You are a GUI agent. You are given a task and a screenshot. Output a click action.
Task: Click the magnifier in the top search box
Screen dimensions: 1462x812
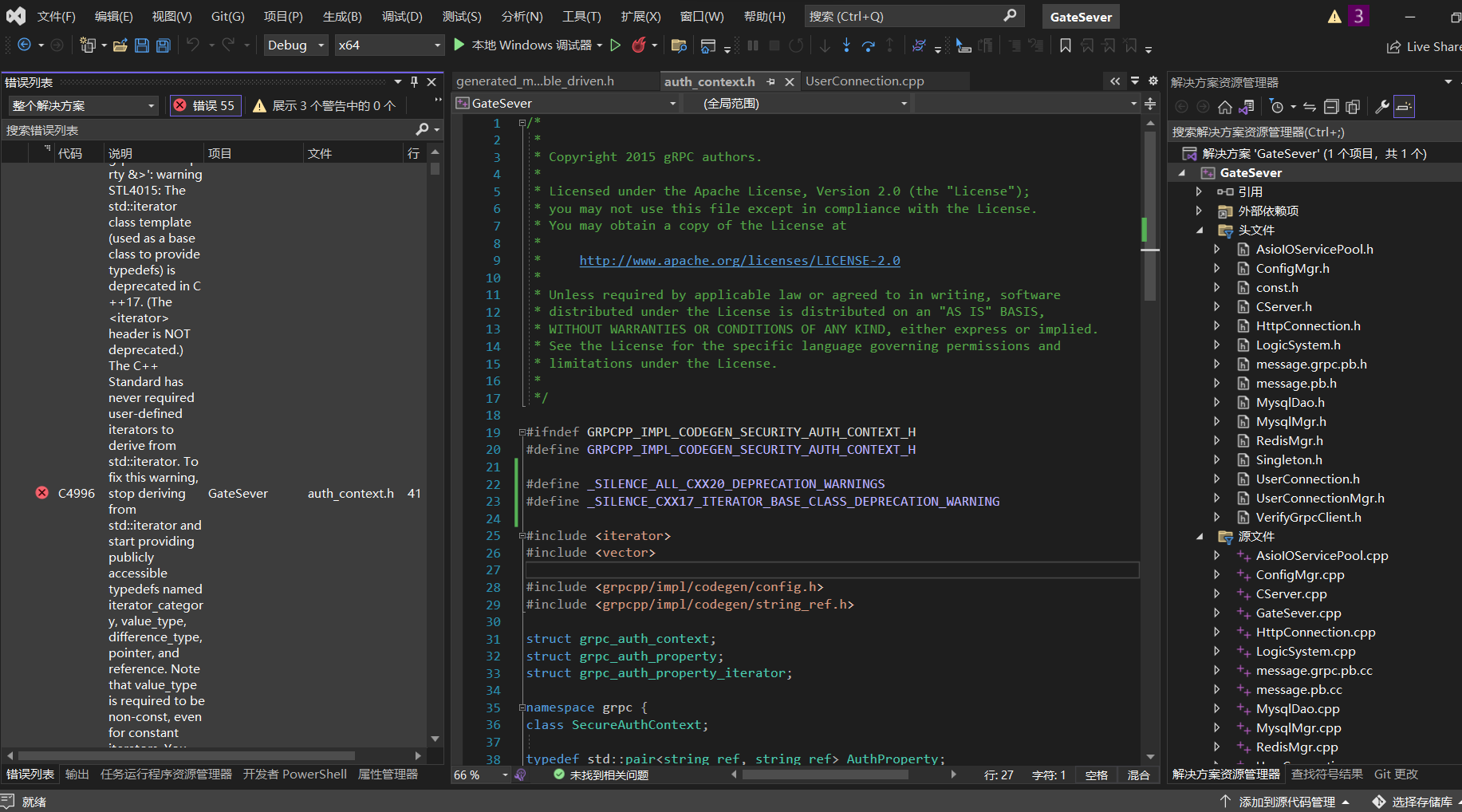click(x=1010, y=15)
